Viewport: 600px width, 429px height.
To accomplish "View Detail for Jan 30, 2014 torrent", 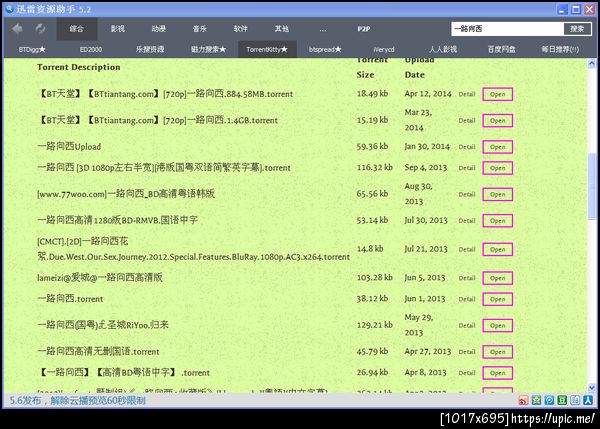I will coord(467,147).
